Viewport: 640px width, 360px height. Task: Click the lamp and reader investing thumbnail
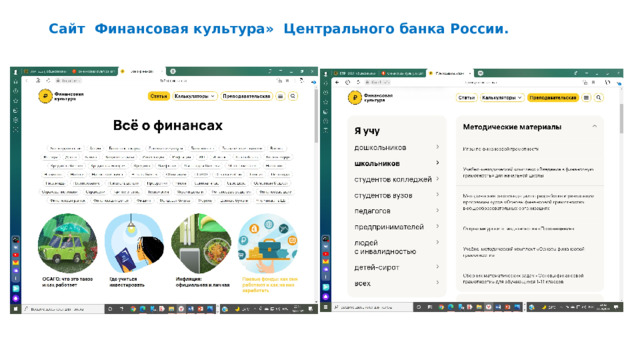pyautogui.click(x=134, y=243)
